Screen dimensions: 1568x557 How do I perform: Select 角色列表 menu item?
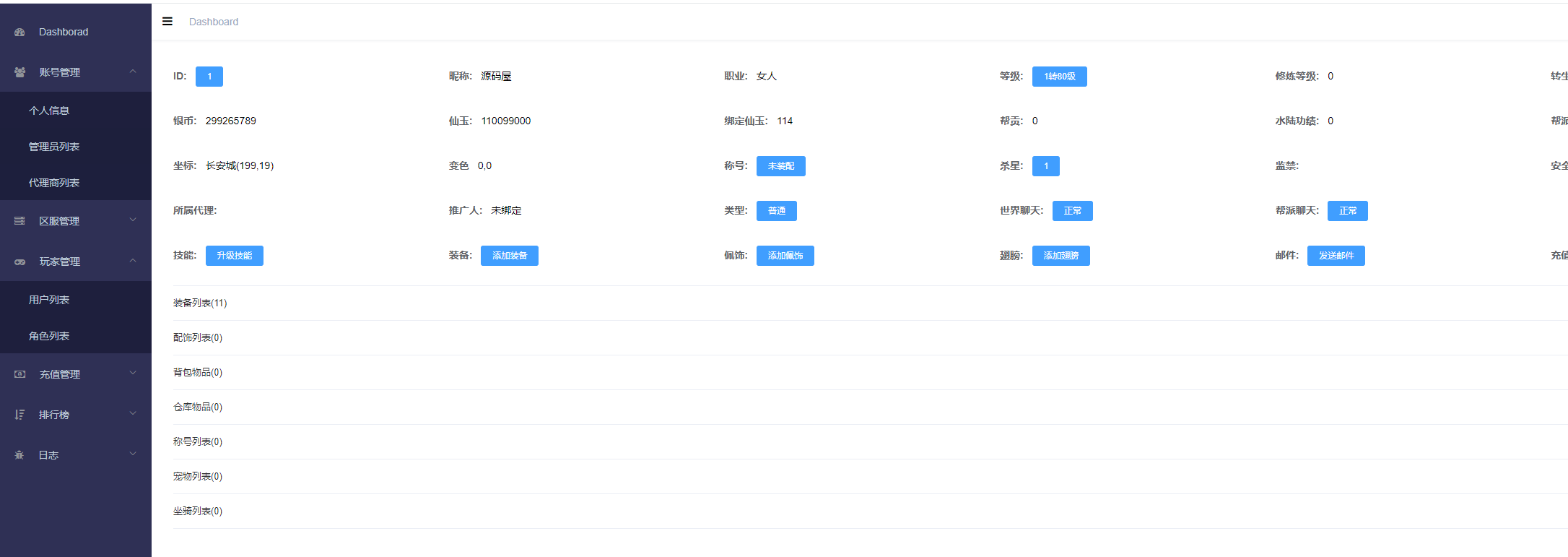pyautogui.click(x=49, y=336)
